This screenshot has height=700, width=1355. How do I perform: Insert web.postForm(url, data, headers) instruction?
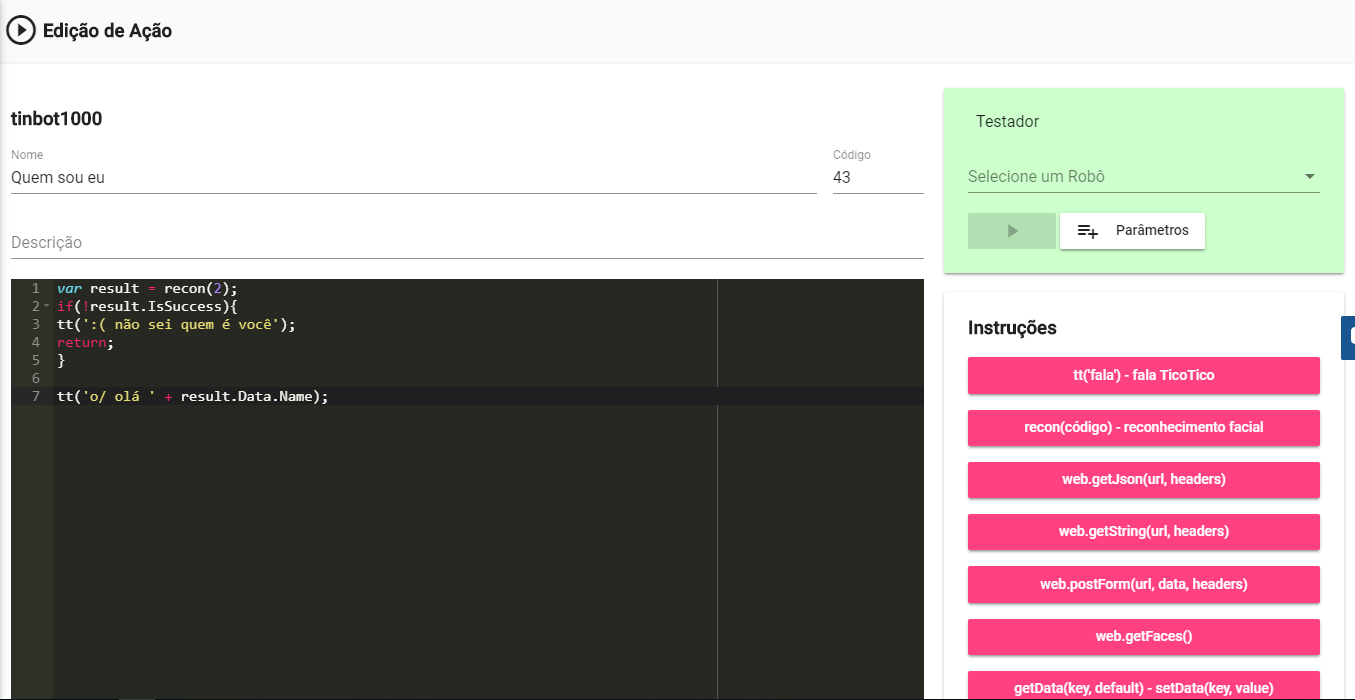click(1143, 584)
